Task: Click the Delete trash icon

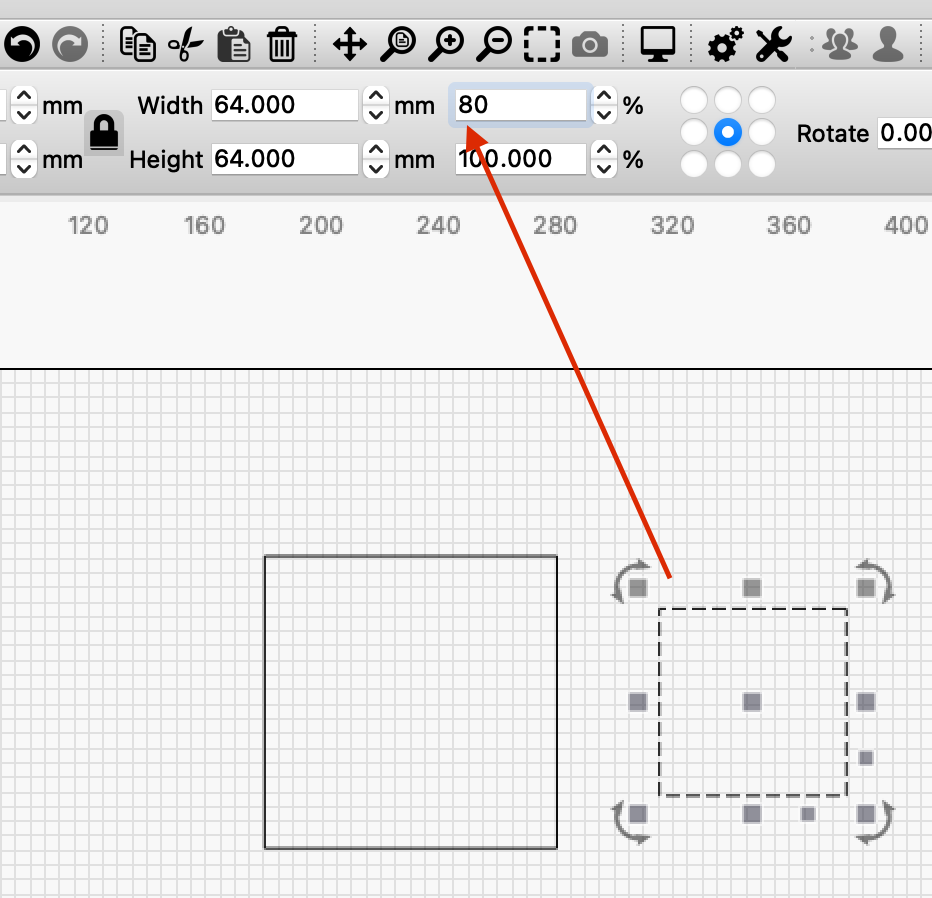Action: point(282,44)
